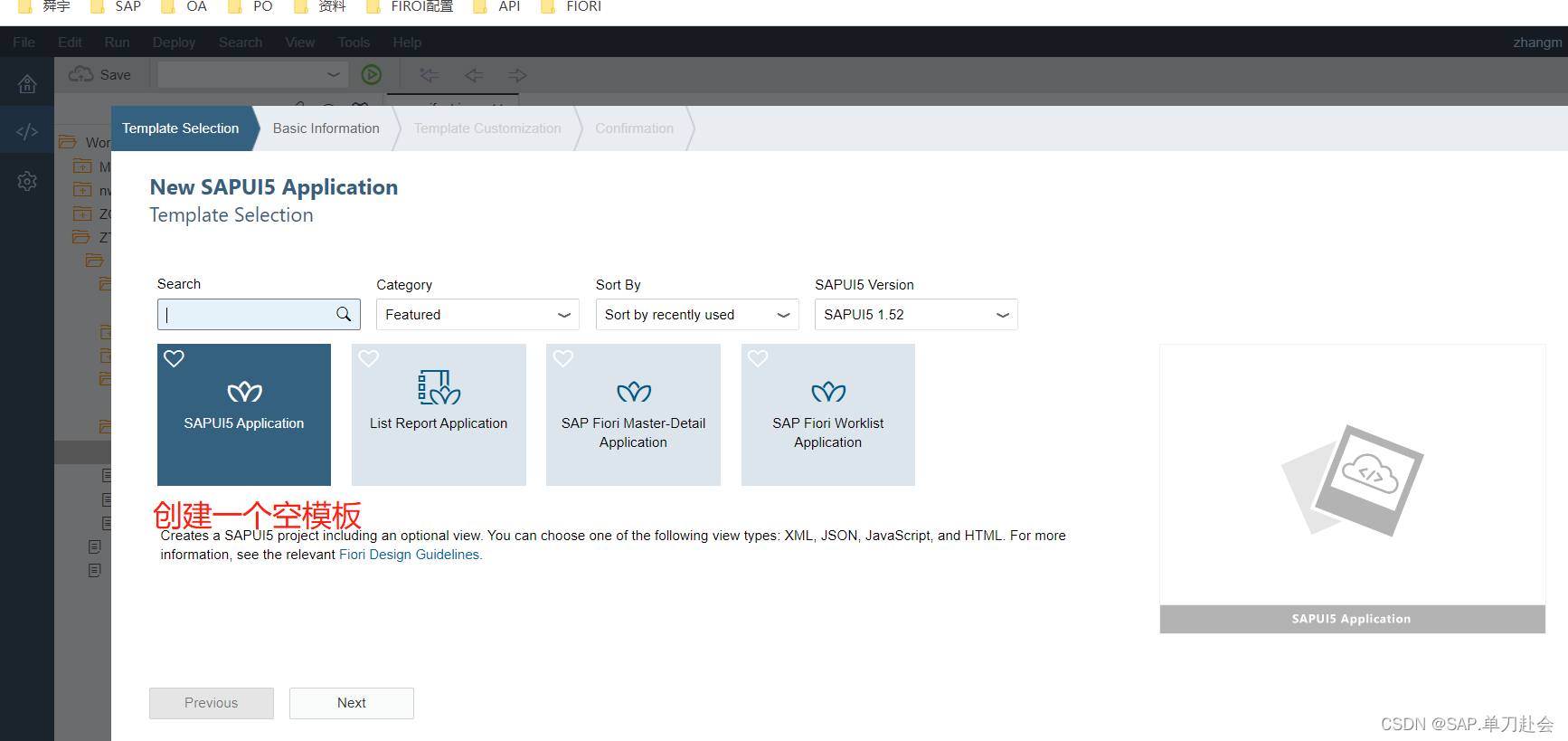Open the Preferences gear icon in sidebar
Image resolution: width=1568 pixels, height=741 pixels.
tap(27, 181)
